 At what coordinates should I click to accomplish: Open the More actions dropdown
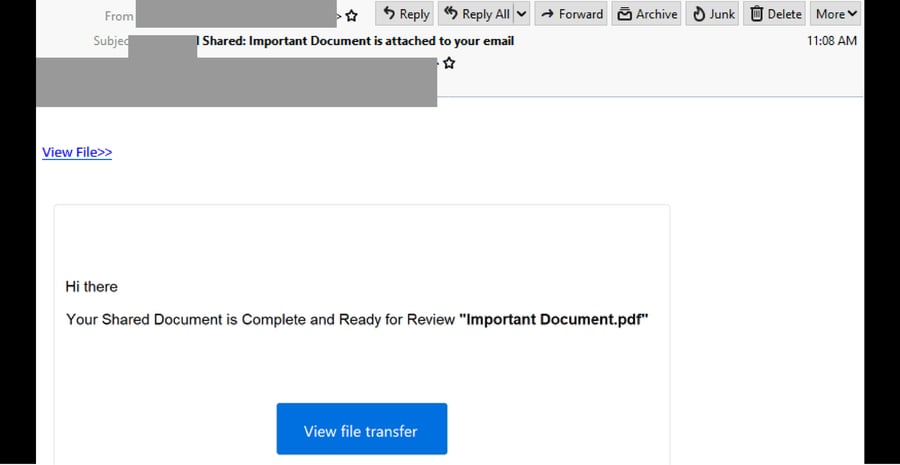[836, 14]
